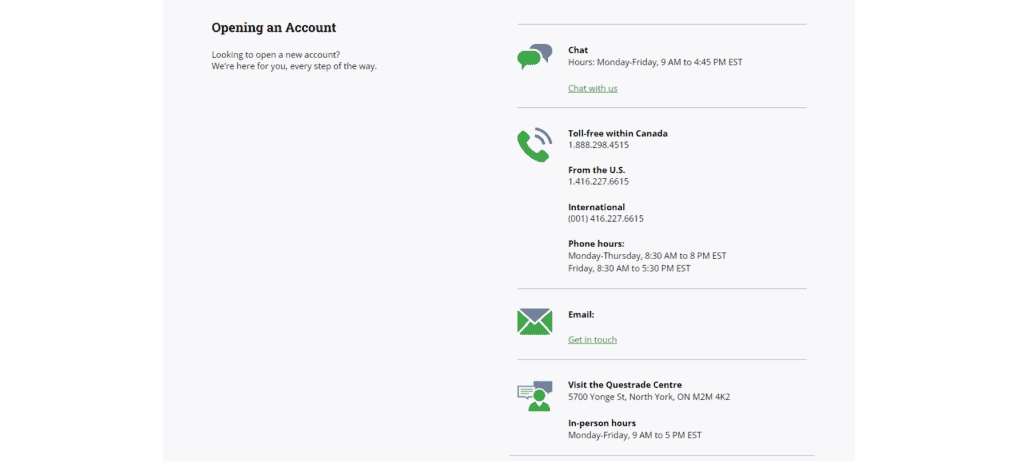
Task: Click the 'Visit the Questrade Centre' title
Action: (624, 385)
